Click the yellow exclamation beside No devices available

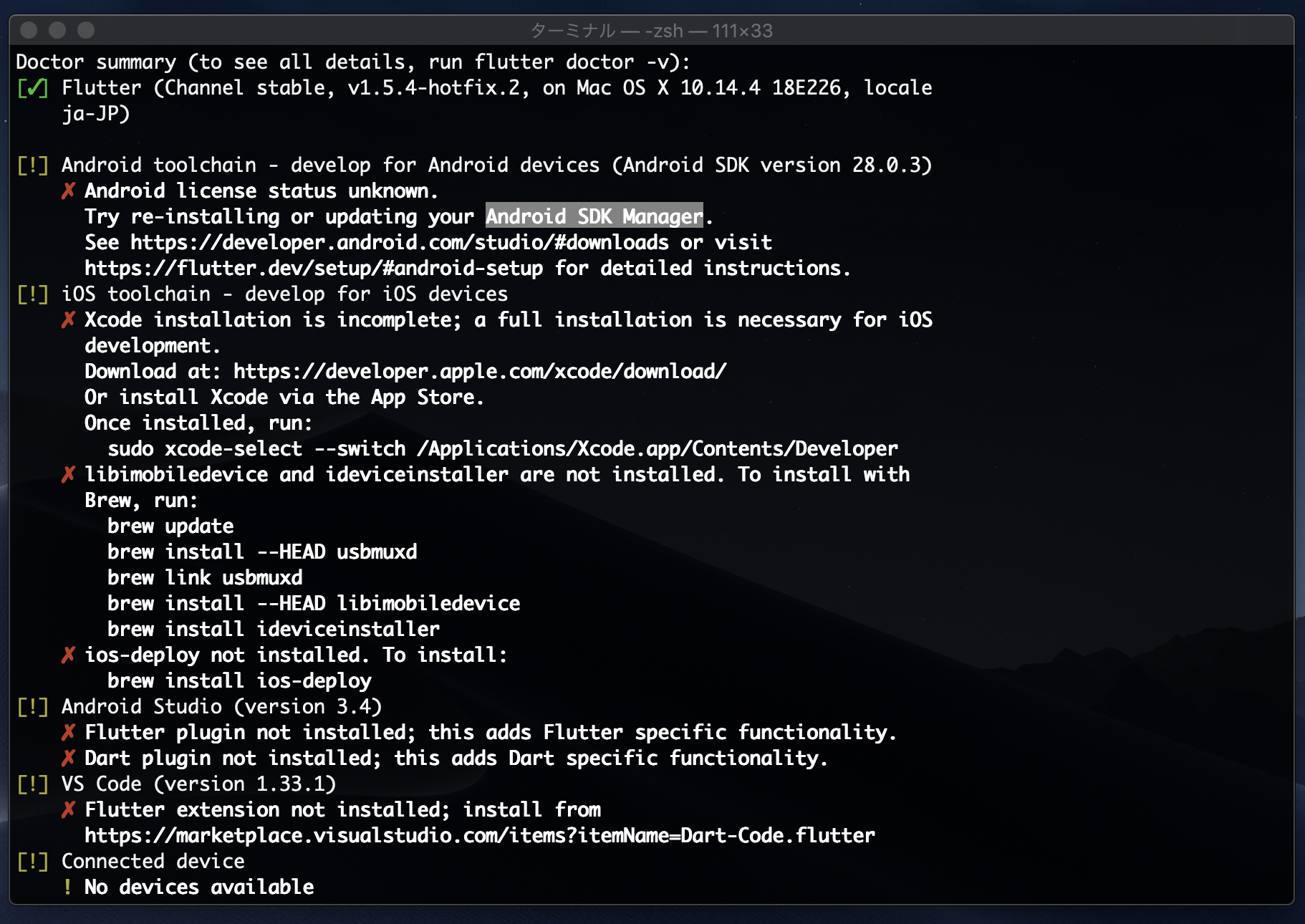(x=67, y=887)
